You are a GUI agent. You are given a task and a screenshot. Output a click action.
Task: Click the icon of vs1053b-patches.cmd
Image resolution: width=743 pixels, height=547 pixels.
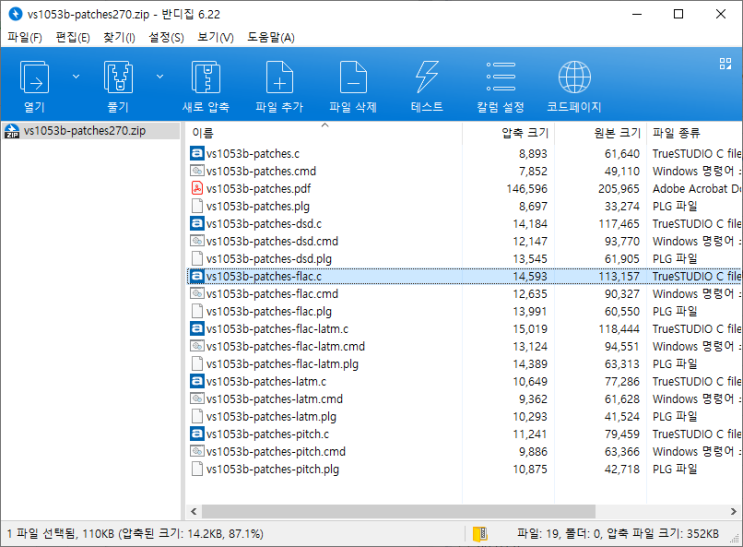tap(197, 171)
